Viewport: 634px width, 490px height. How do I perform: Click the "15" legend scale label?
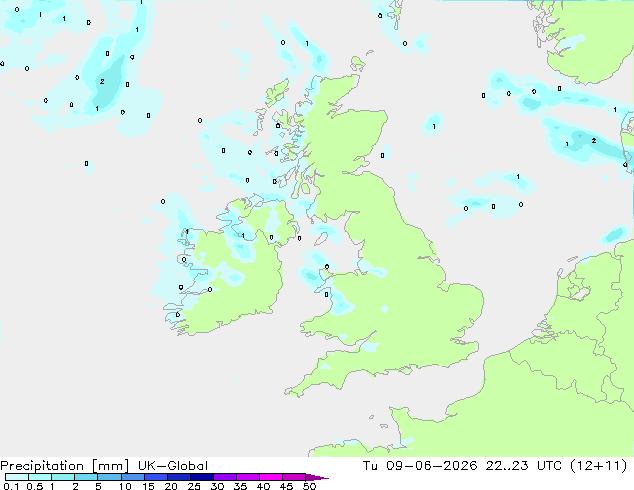point(148,486)
